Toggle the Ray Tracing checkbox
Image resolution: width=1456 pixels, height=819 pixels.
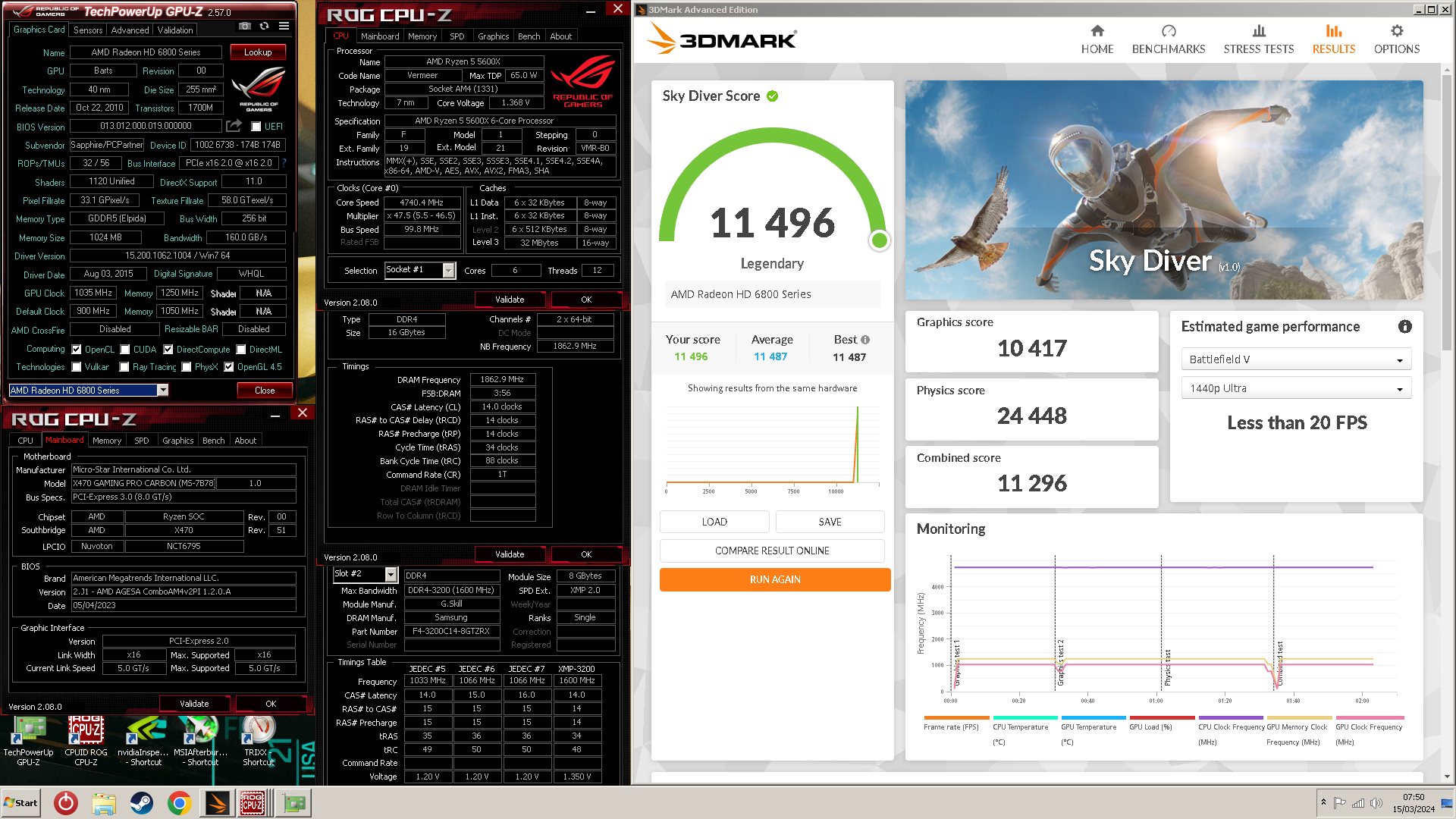point(124,367)
